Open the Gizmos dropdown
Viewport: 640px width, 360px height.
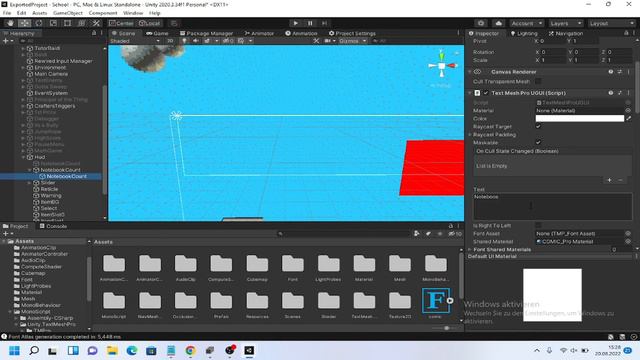coord(353,41)
